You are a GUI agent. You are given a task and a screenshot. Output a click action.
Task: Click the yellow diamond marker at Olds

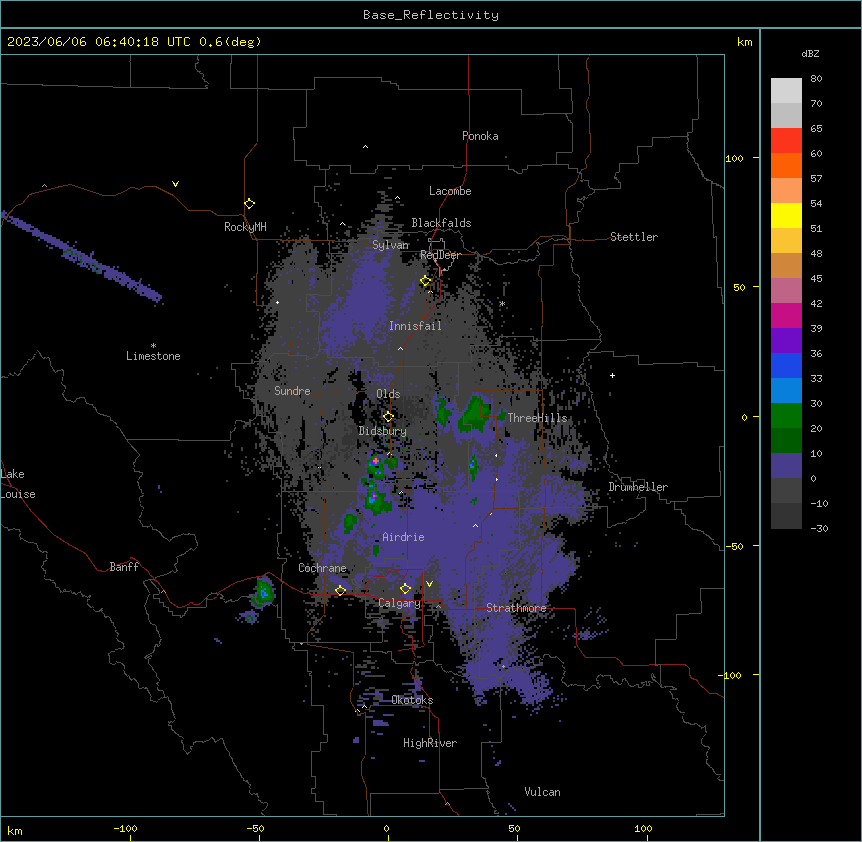[x=388, y=417]
